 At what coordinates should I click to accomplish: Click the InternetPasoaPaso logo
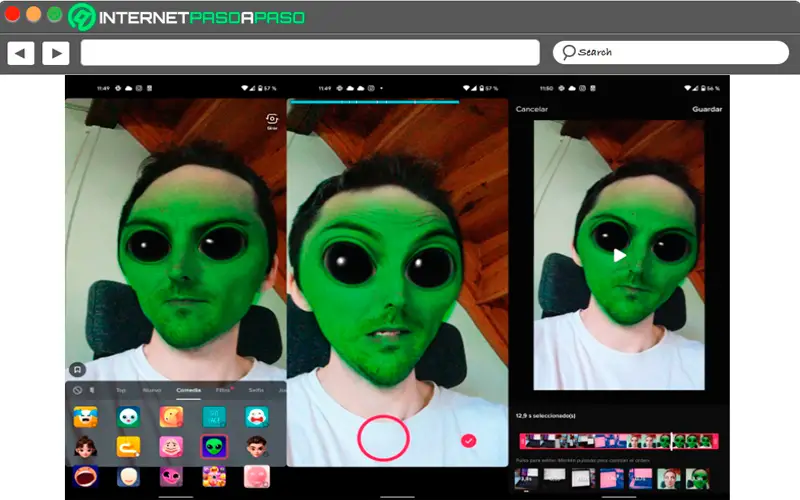tap(187, 17)
